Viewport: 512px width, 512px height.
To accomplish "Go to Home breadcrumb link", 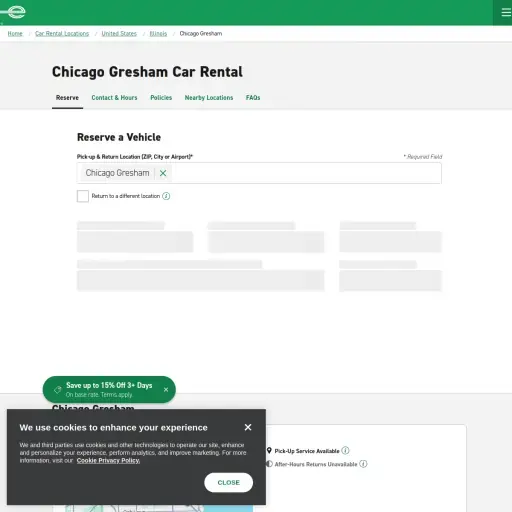I will point(15,34).
